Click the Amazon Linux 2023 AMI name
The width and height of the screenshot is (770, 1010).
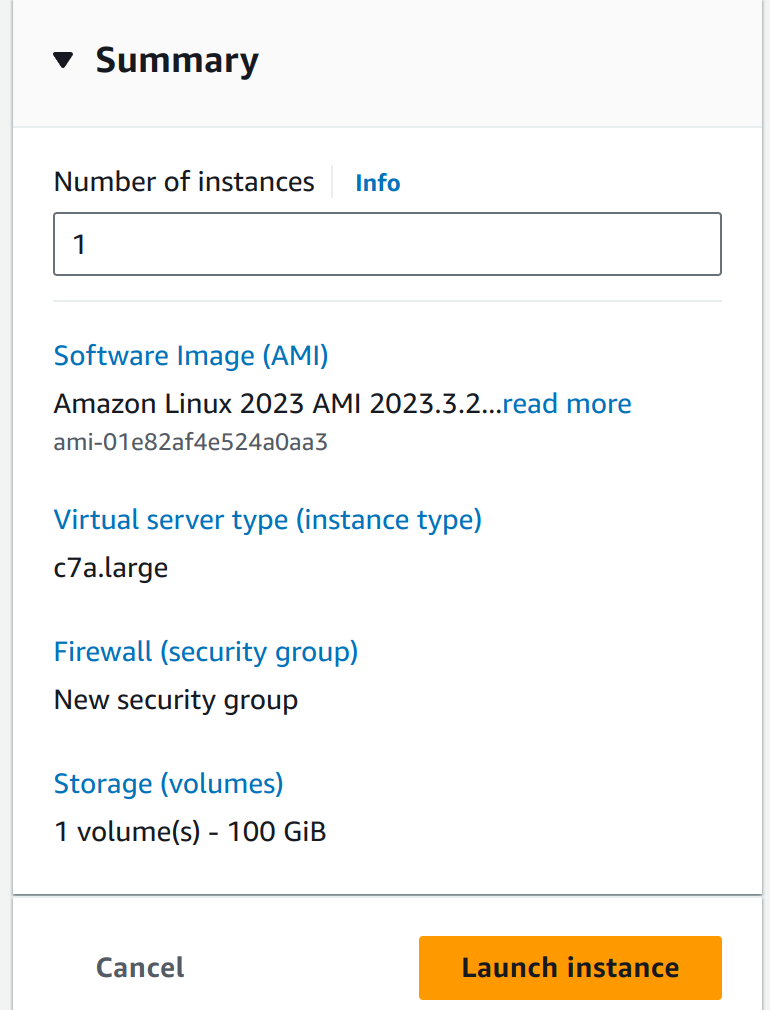[275, 404]
